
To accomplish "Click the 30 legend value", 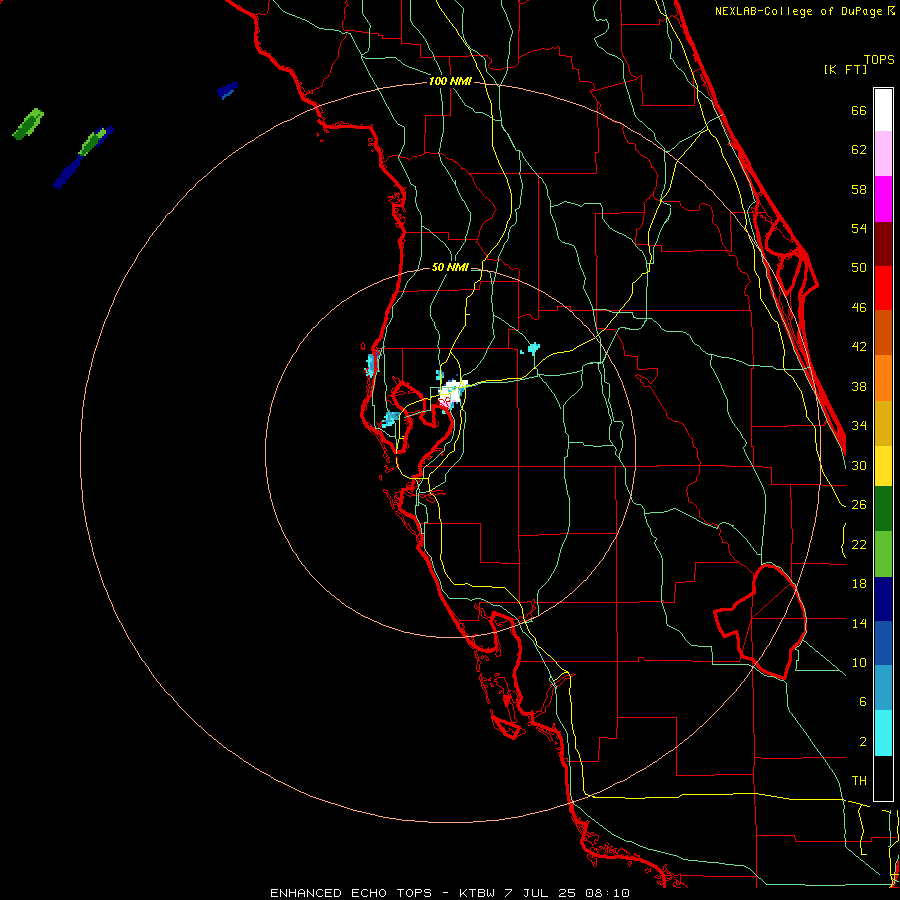I will click(x=859, y=465).
